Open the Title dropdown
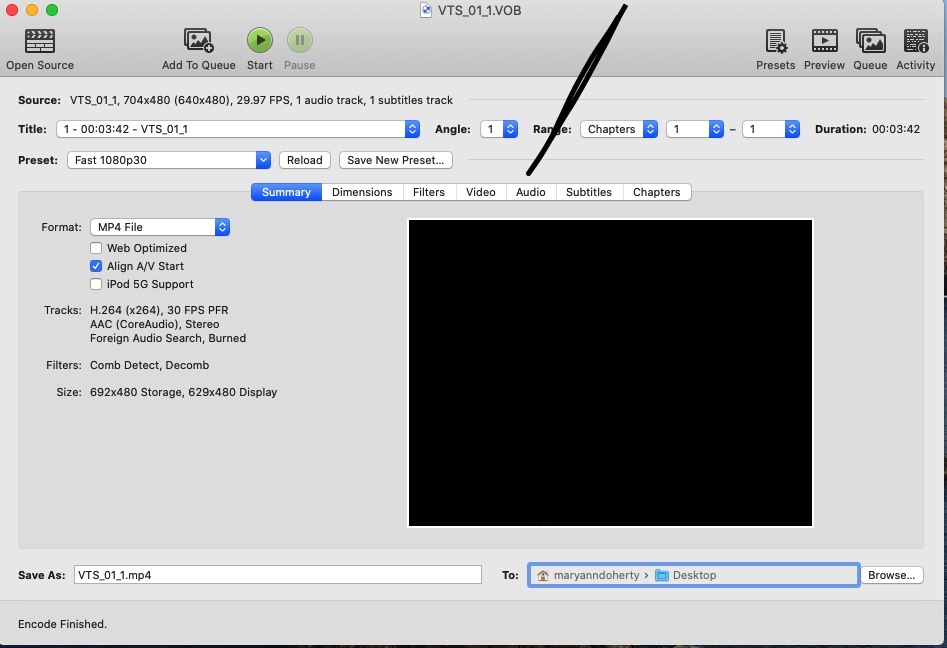947x648 pixels. click(237, 129)
